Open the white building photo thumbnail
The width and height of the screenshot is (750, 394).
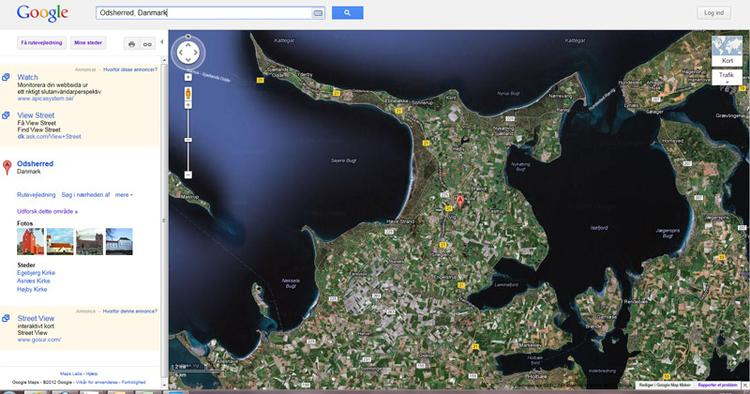[x=119, y=241]
